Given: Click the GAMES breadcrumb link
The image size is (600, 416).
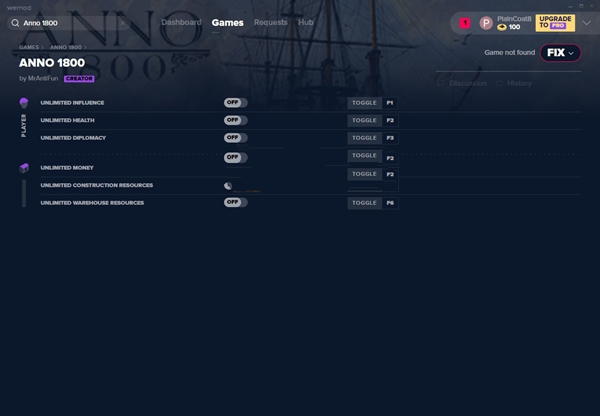Looking at the screenshot, I should tap(29, 47).
